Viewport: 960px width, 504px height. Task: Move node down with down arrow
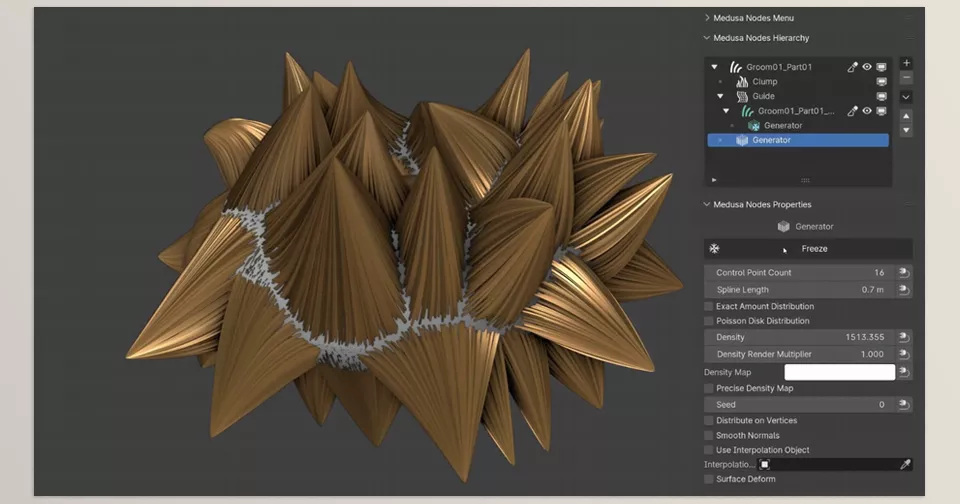click(x=906, y=131)
